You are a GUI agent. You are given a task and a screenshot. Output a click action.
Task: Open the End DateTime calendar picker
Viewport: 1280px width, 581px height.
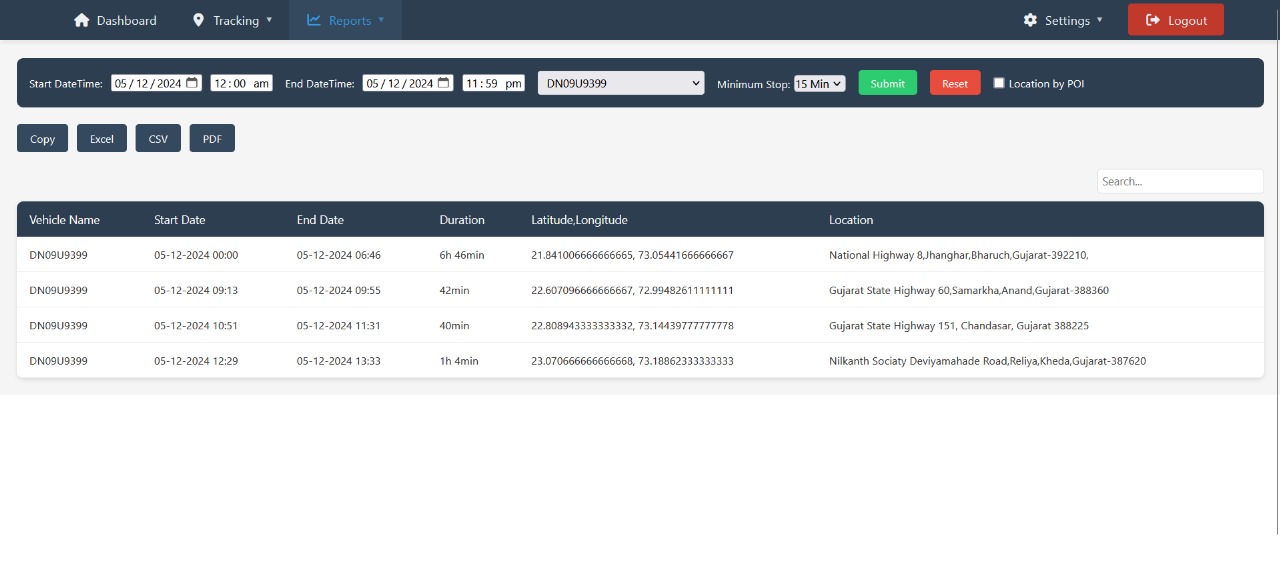(443, 83)
